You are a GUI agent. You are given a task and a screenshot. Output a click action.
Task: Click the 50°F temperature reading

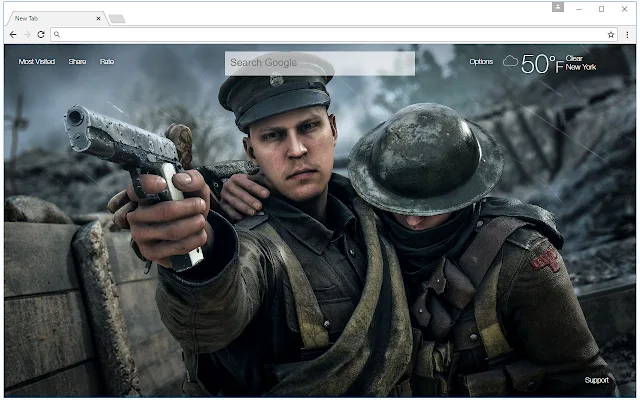pyautogui.click(x=542, y=64)
